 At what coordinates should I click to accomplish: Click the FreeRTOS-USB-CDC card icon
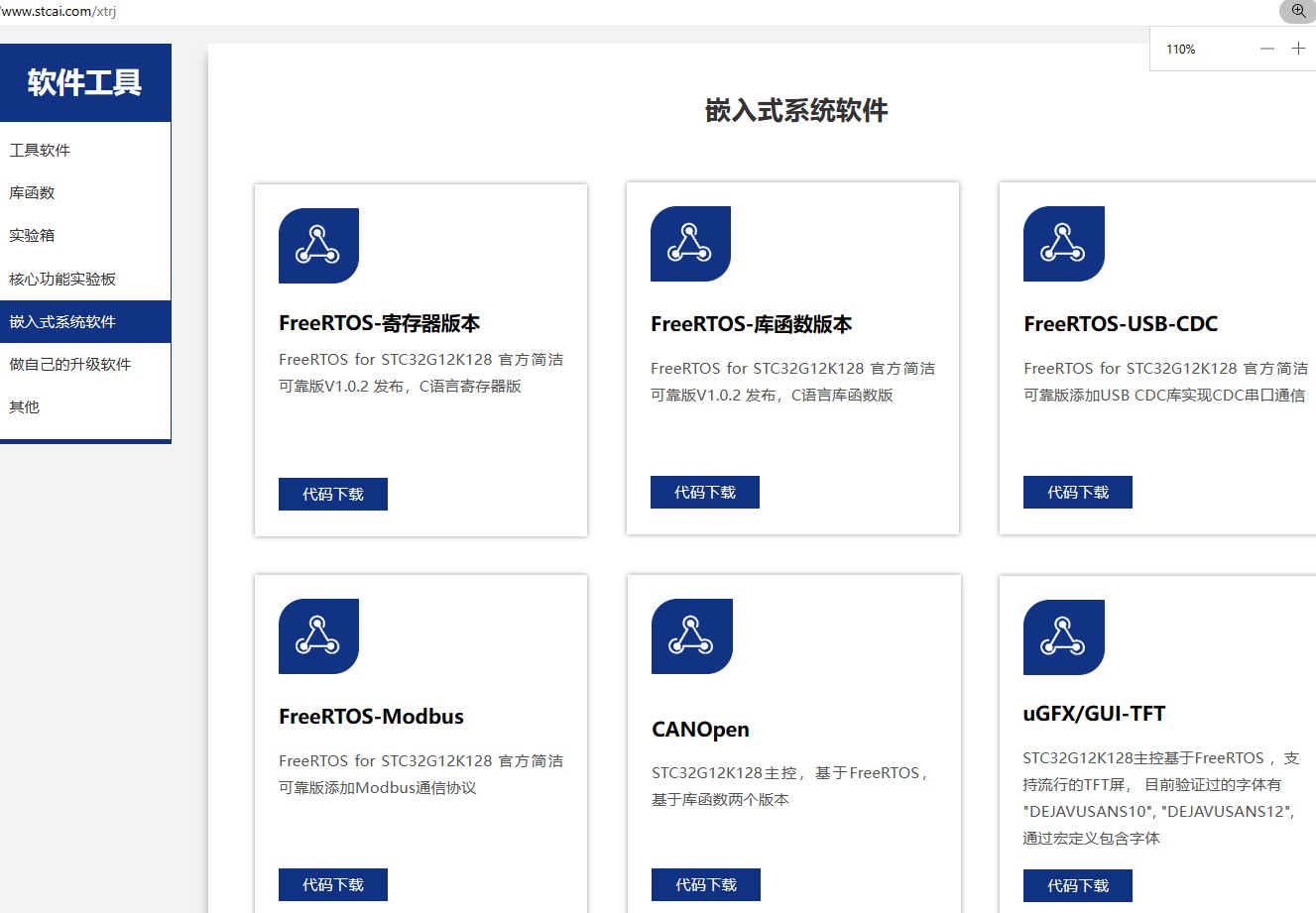pyautogui.click(x=1063, y=244)
